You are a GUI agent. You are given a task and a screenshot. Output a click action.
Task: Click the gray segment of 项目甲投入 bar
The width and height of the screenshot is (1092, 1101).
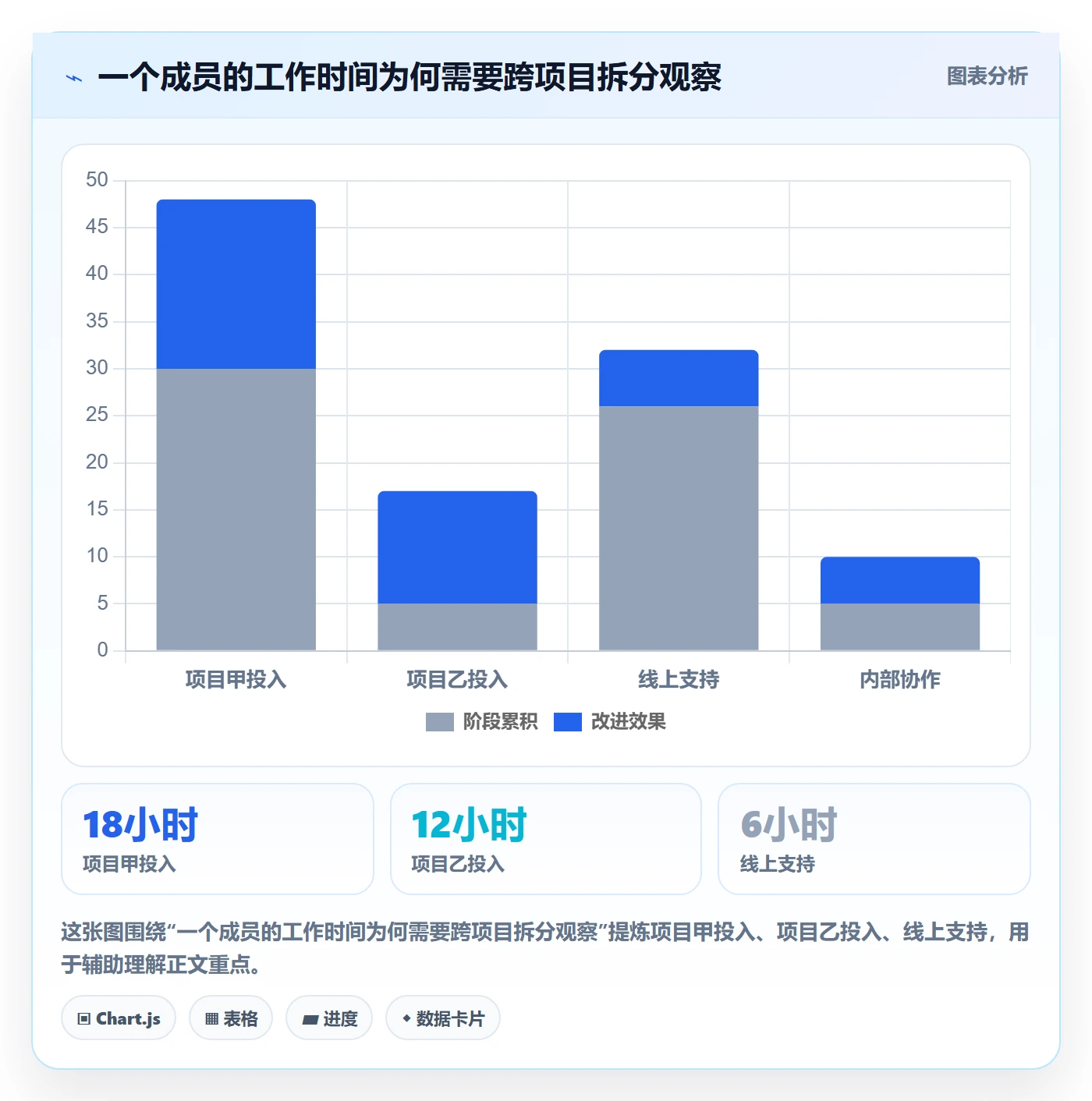coord(236,509)
